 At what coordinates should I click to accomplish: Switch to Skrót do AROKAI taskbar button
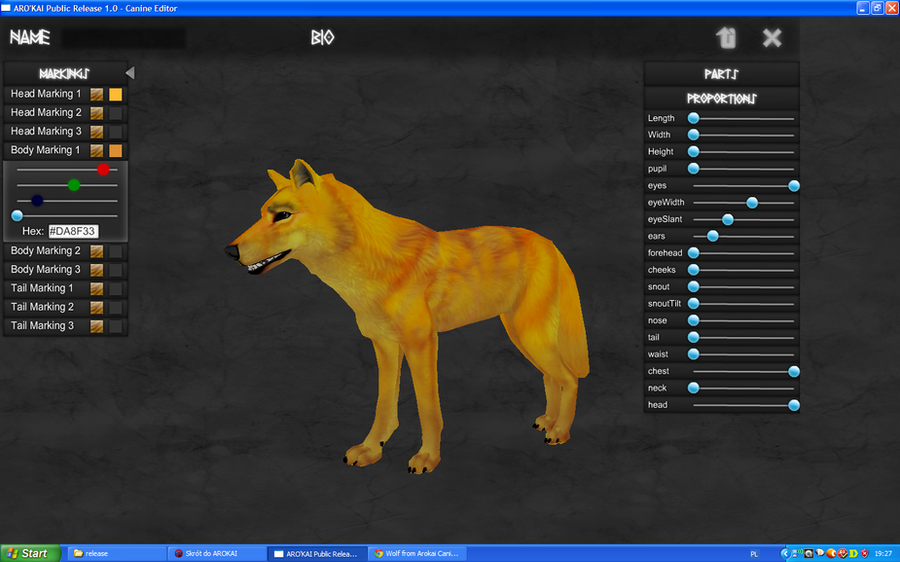pyautogui.click(x=216, y=553)
